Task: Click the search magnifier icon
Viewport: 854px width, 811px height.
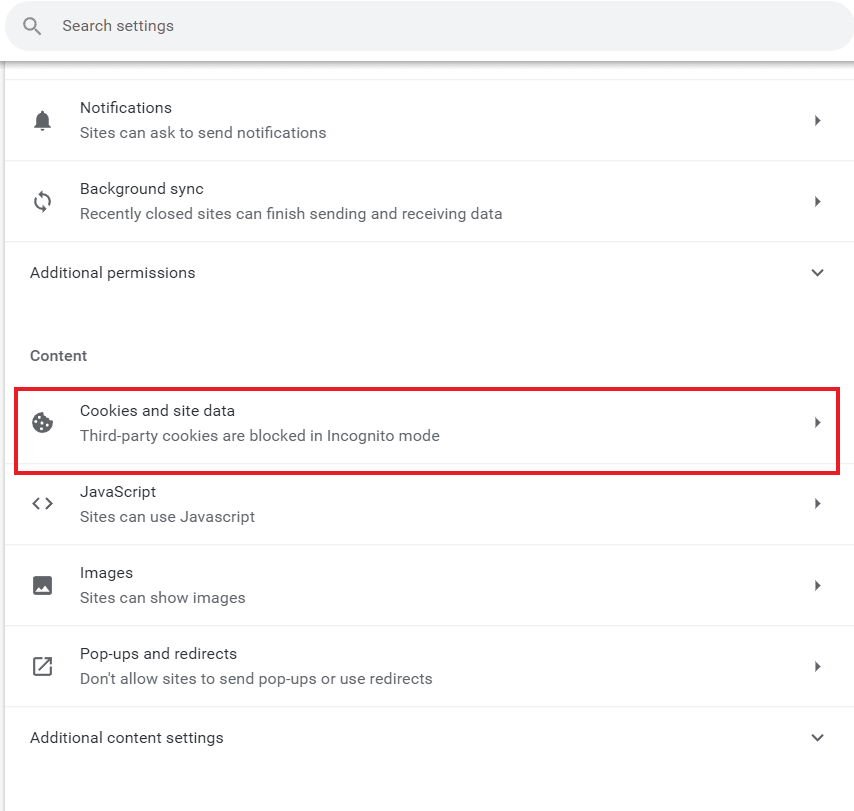Action: pos(32,26)
